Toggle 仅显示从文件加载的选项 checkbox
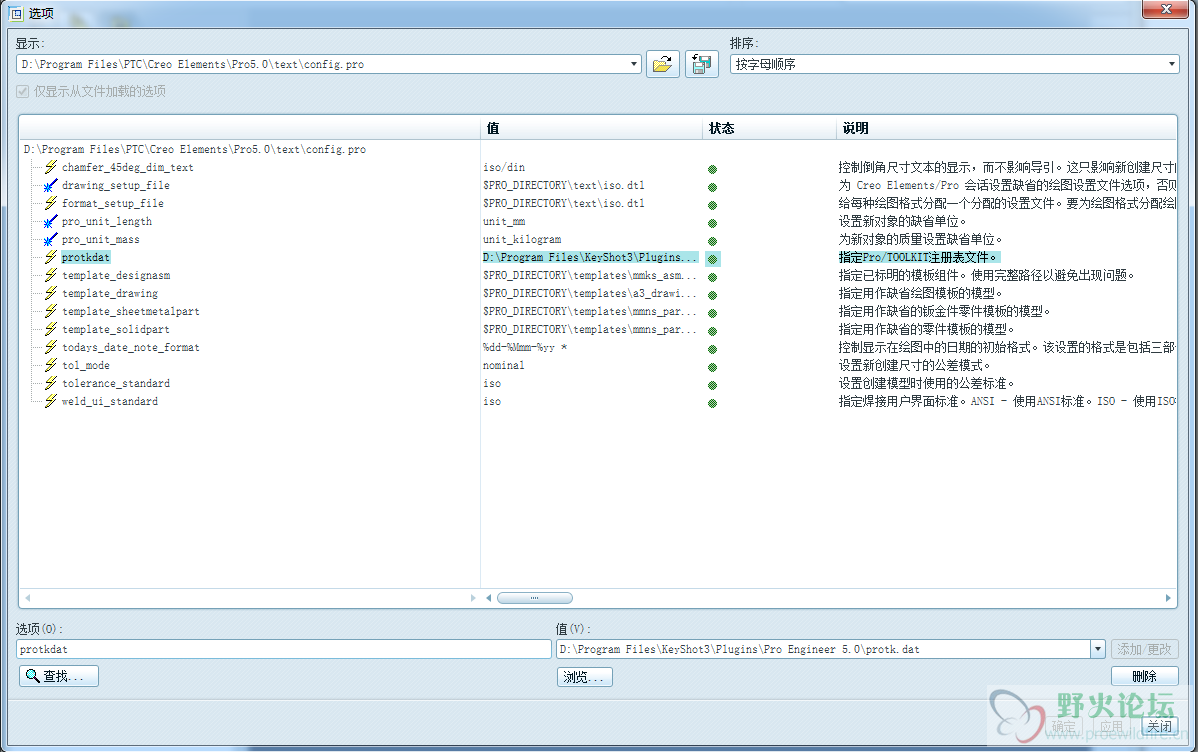 [22, 91]
